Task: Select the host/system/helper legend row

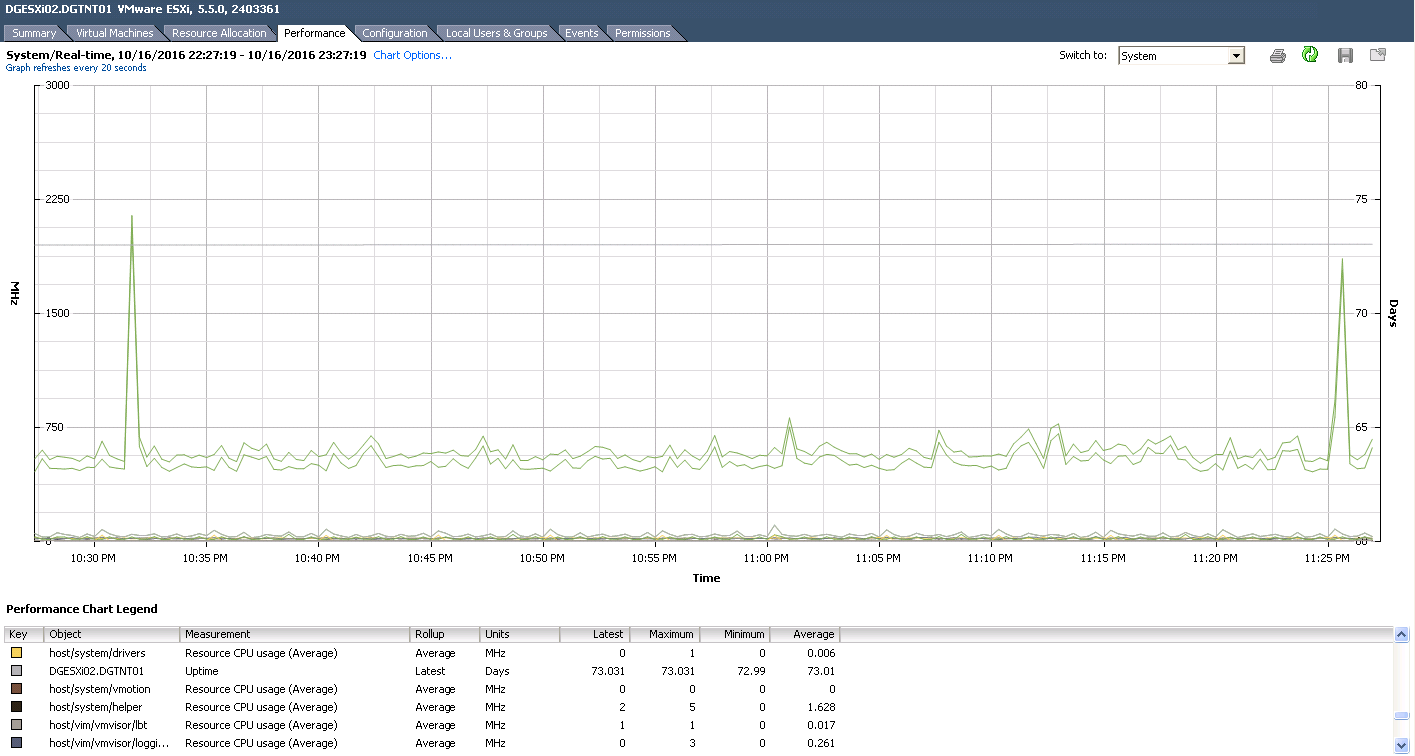Action: tap(422, 707)
